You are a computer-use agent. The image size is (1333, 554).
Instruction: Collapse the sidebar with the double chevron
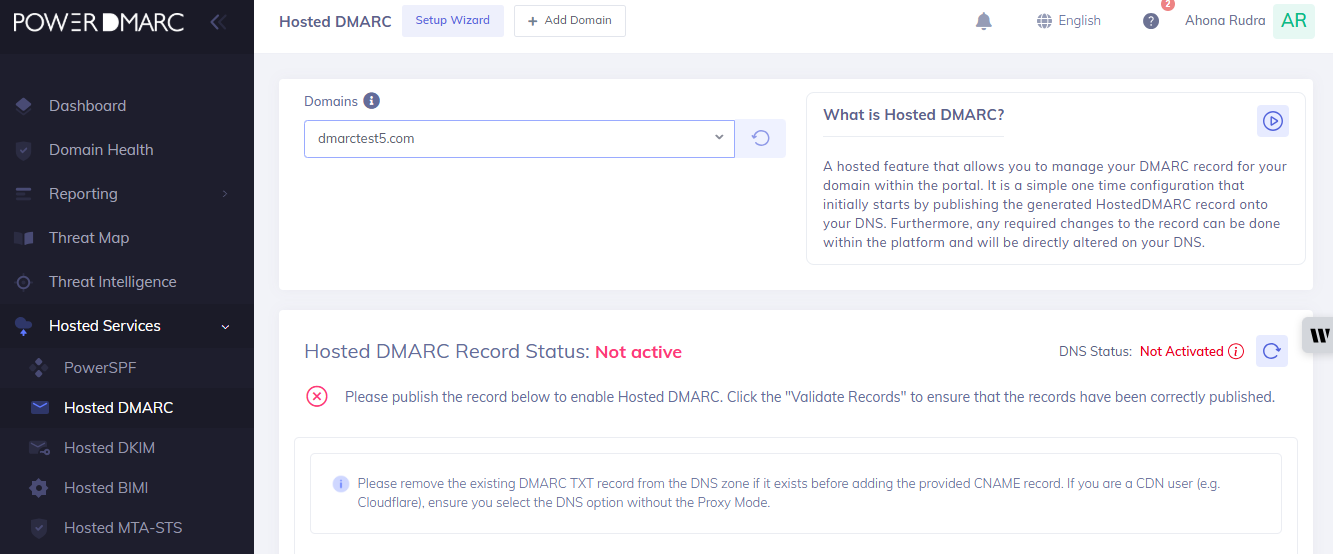[x=218, y=21]
